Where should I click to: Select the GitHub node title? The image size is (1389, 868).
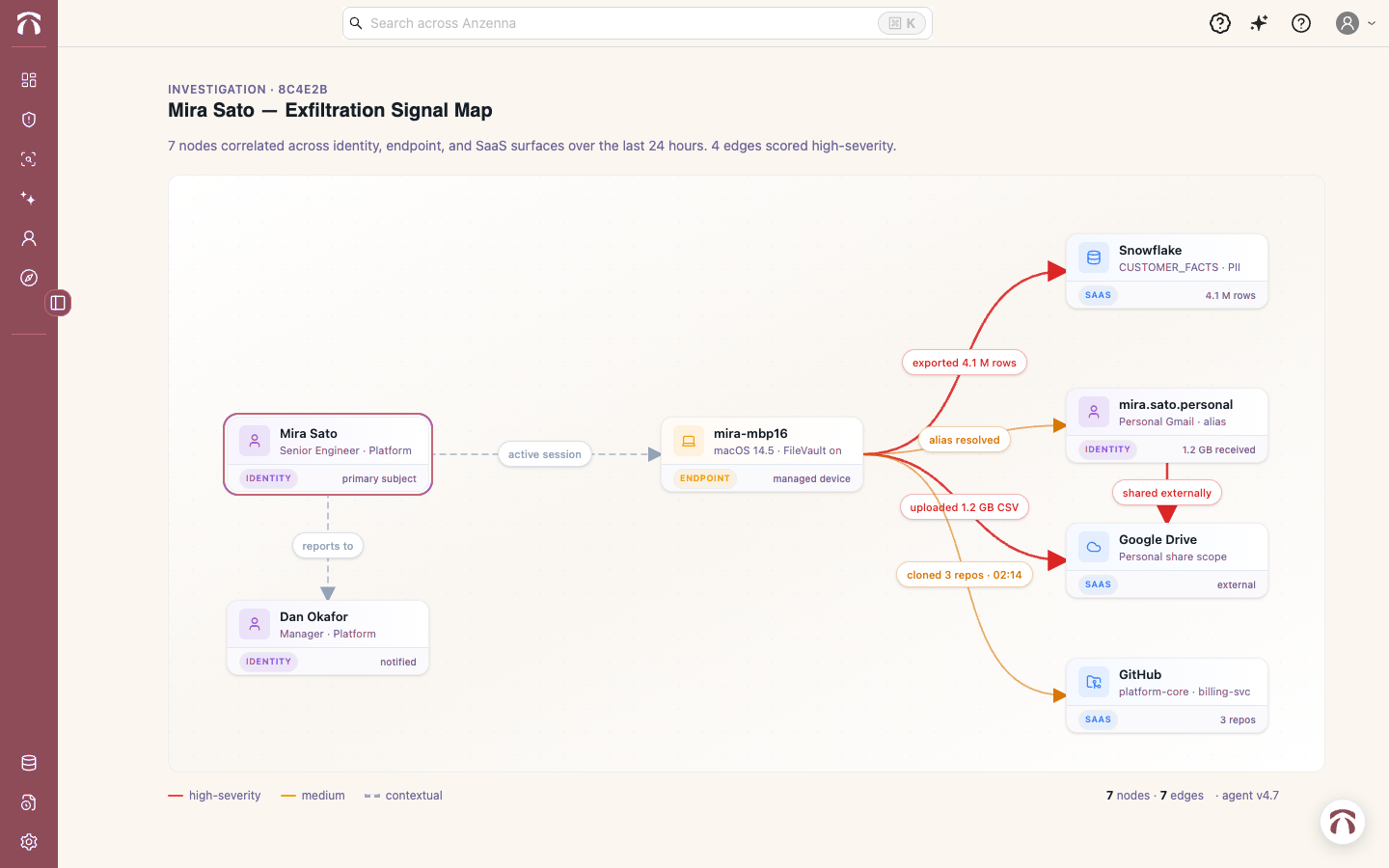pos(1140,674)
